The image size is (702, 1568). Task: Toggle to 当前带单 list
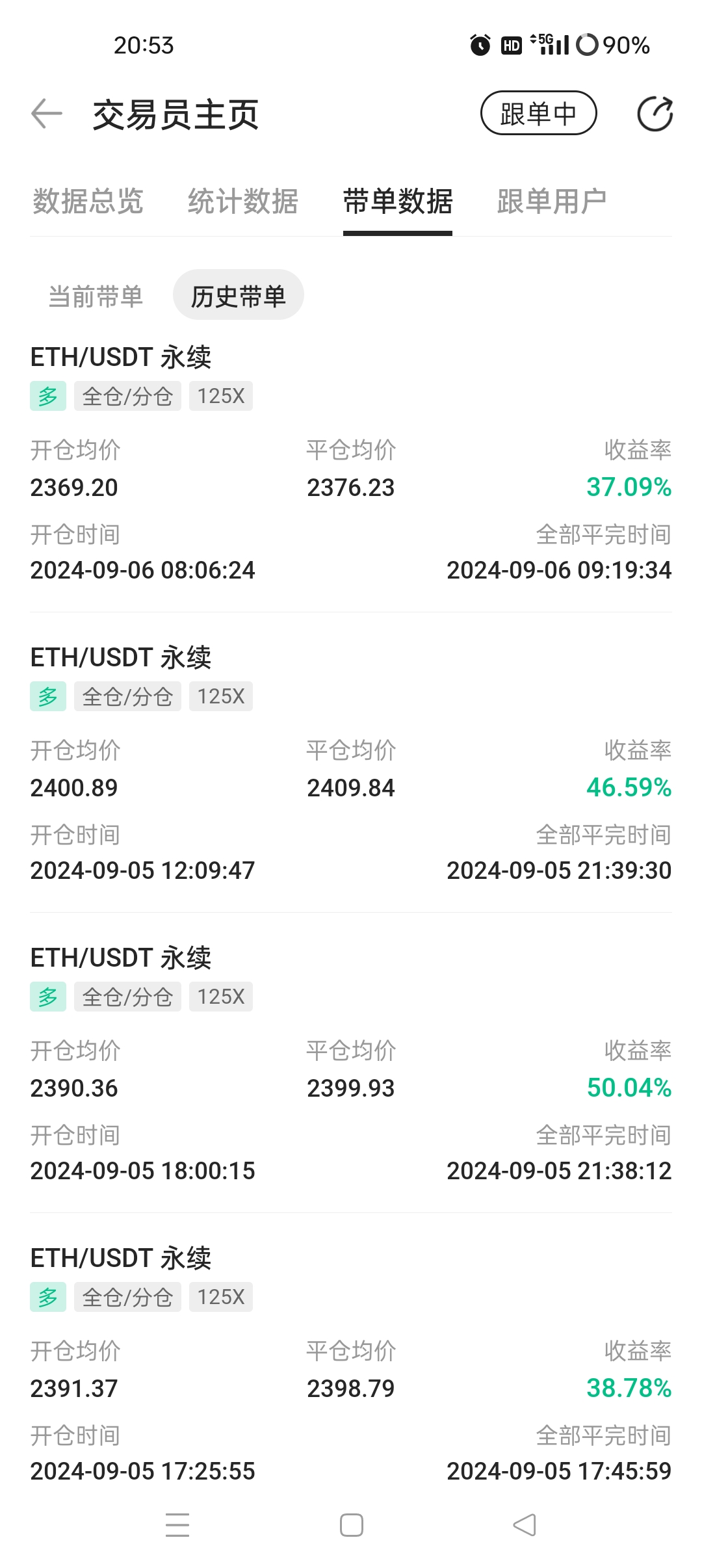[96, 296]
